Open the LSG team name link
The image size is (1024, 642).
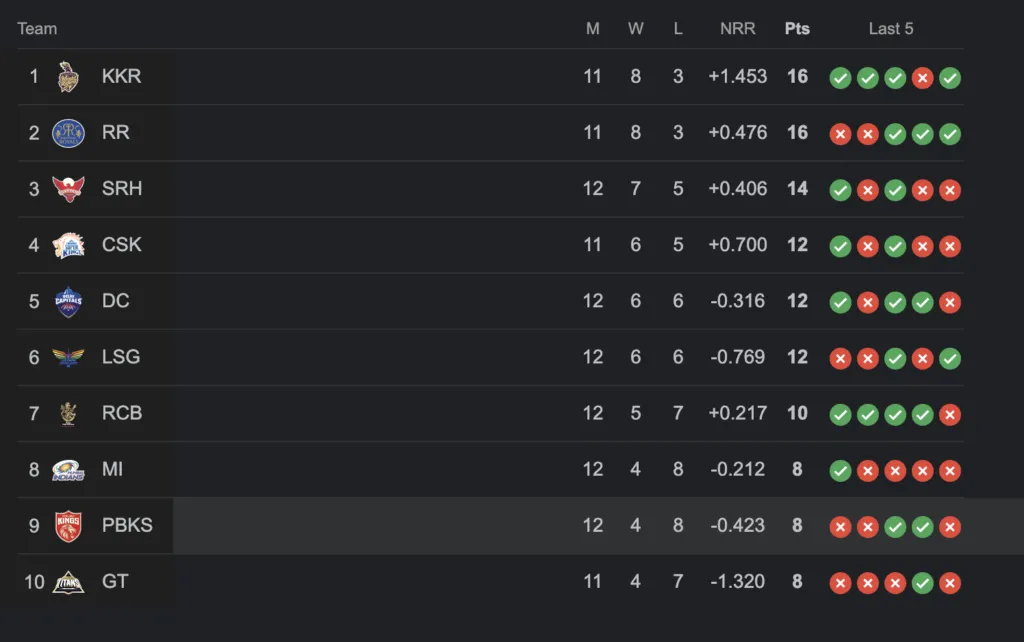pyautogui.click(x=121, y=357)
